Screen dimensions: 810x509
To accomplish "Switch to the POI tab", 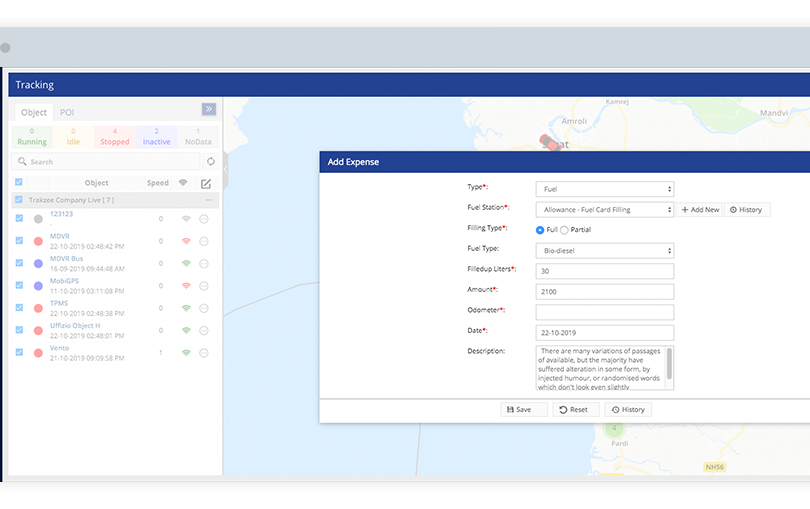I will pyautogui.click(x=67, y=112).
